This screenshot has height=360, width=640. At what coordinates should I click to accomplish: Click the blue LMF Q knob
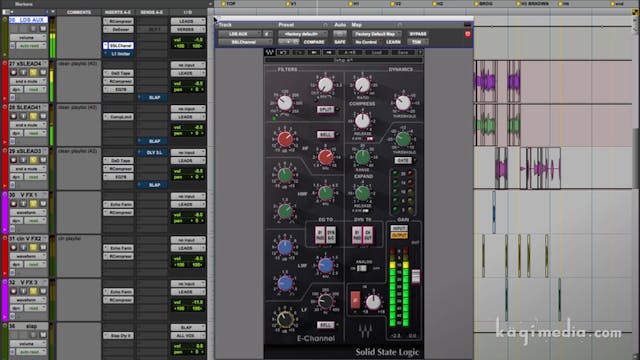285,283
